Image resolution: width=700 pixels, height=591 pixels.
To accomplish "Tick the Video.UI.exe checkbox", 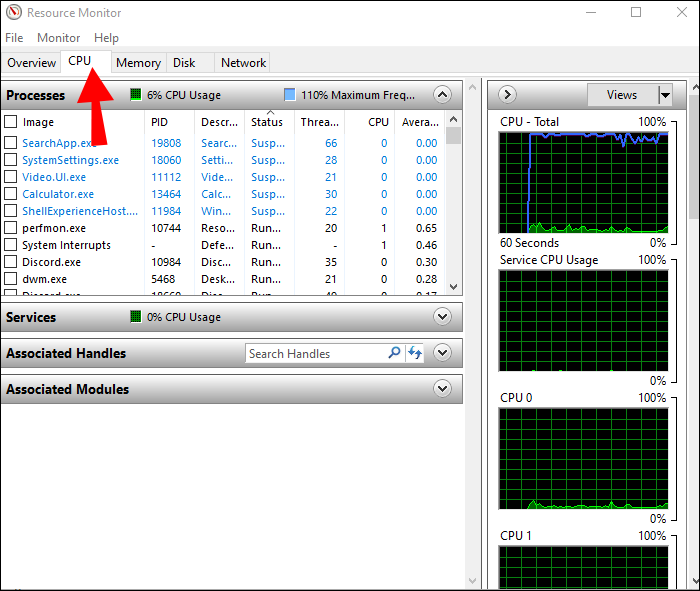I will [11, 176].
